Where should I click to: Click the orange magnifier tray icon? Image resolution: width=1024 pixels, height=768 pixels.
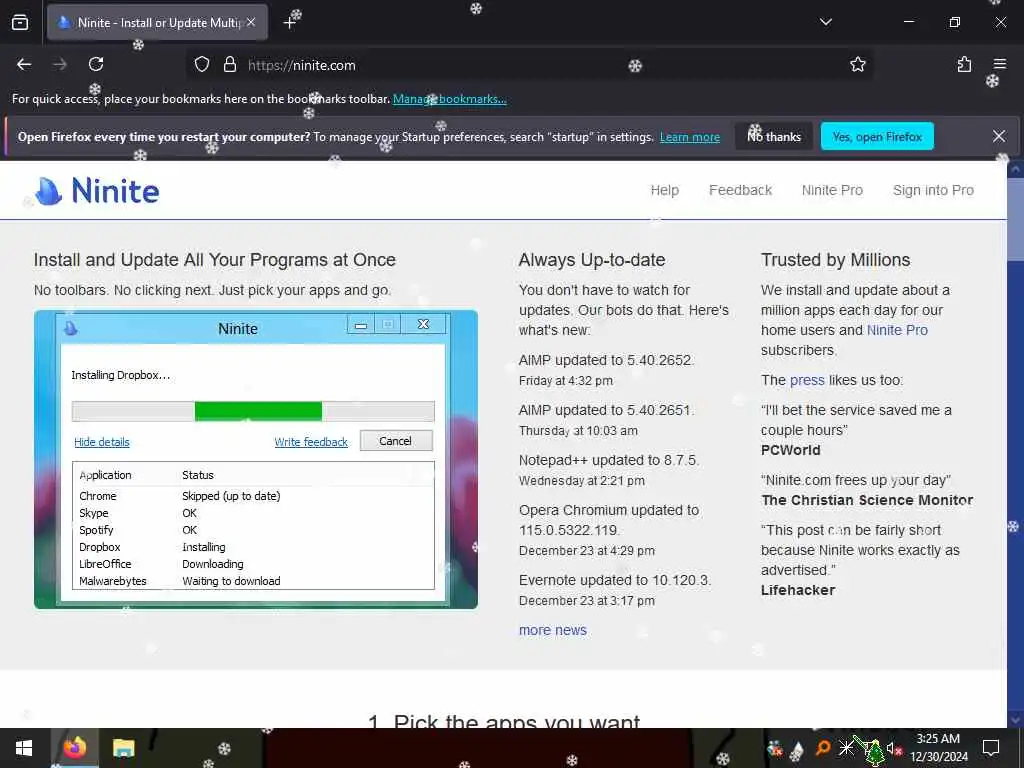pyautogui.click(x=824, y=748)
